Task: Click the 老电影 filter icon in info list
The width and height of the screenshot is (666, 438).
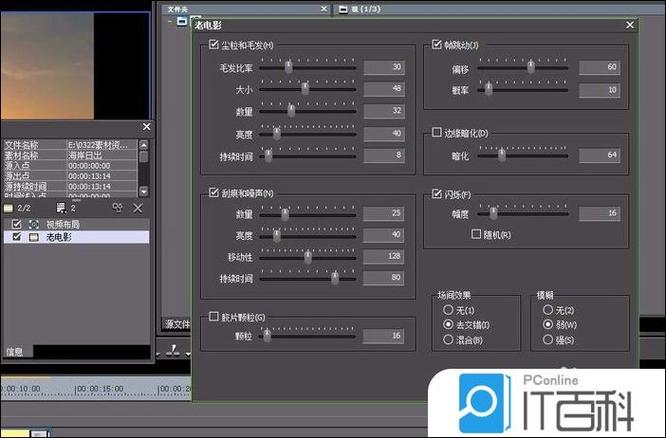Action: (34, 237)
